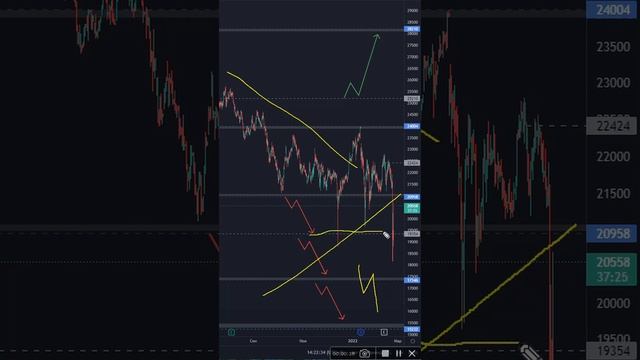The height and width of the screenshot is (360, 640).
Task: Close the screen recorder bar
Action: tap(412, 353)
